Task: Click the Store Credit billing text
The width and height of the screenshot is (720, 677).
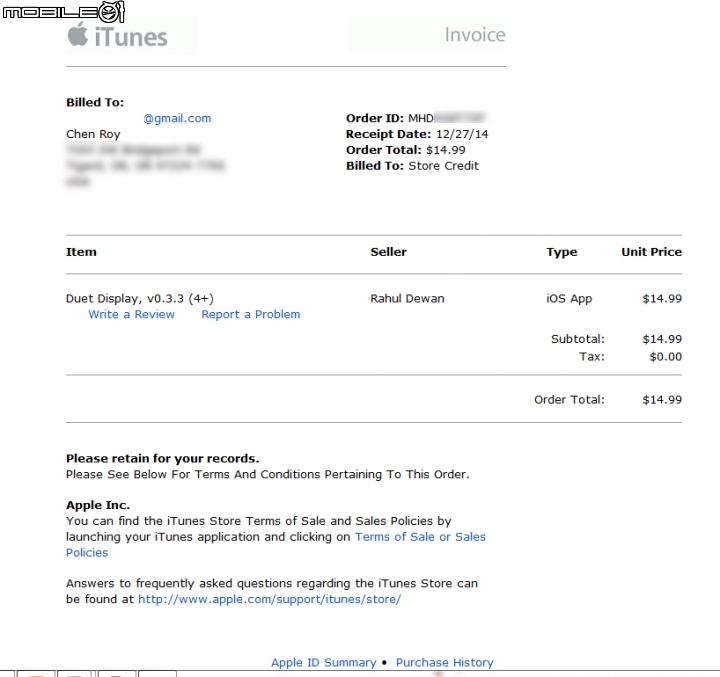Action: (x=444, y=166)
